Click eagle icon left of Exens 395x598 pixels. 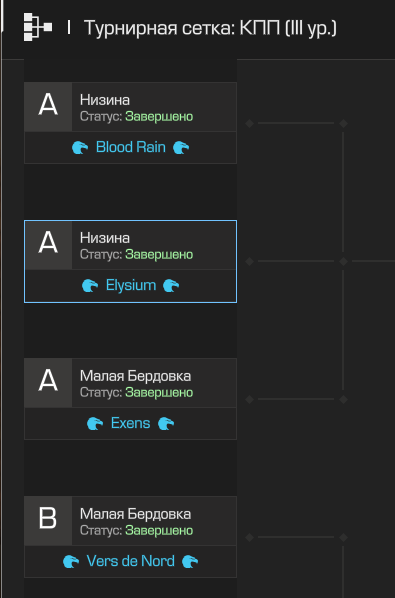coord(95,424)
